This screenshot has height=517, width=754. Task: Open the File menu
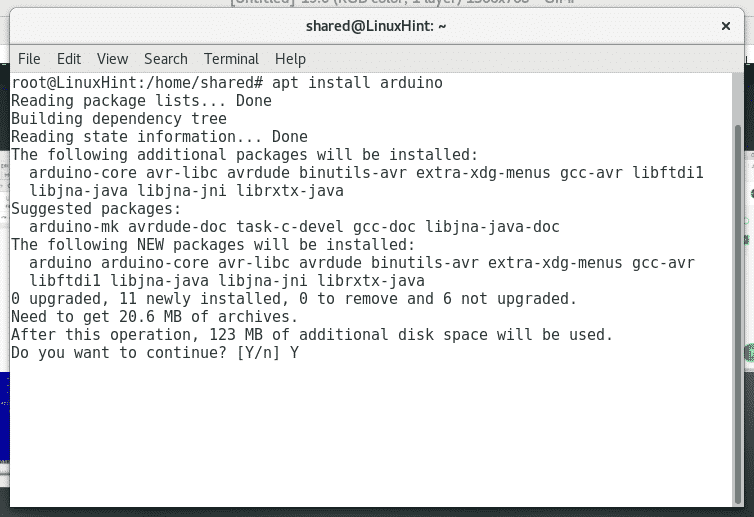(x=29, y=59)
